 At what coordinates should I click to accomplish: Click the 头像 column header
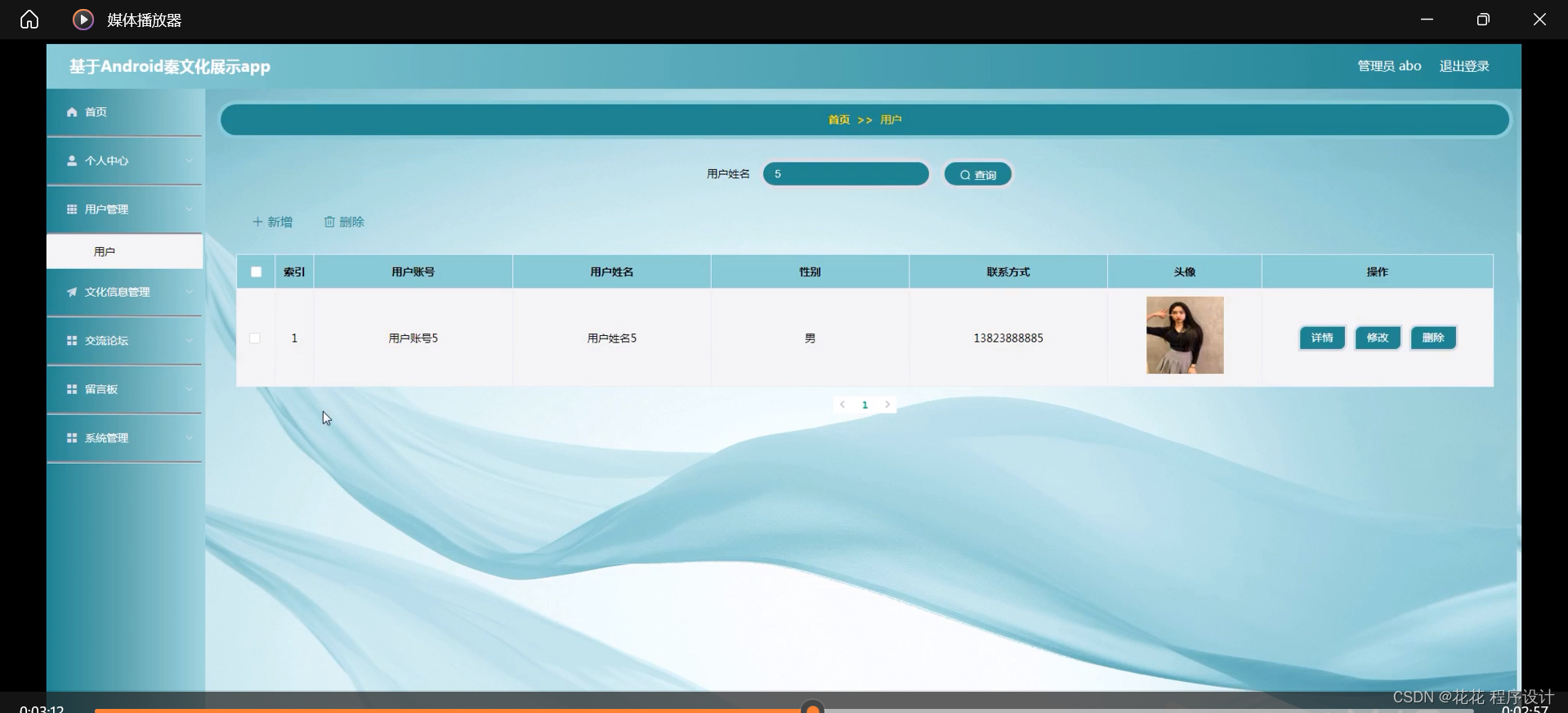pyautogui.click(x=1185, y=271)
